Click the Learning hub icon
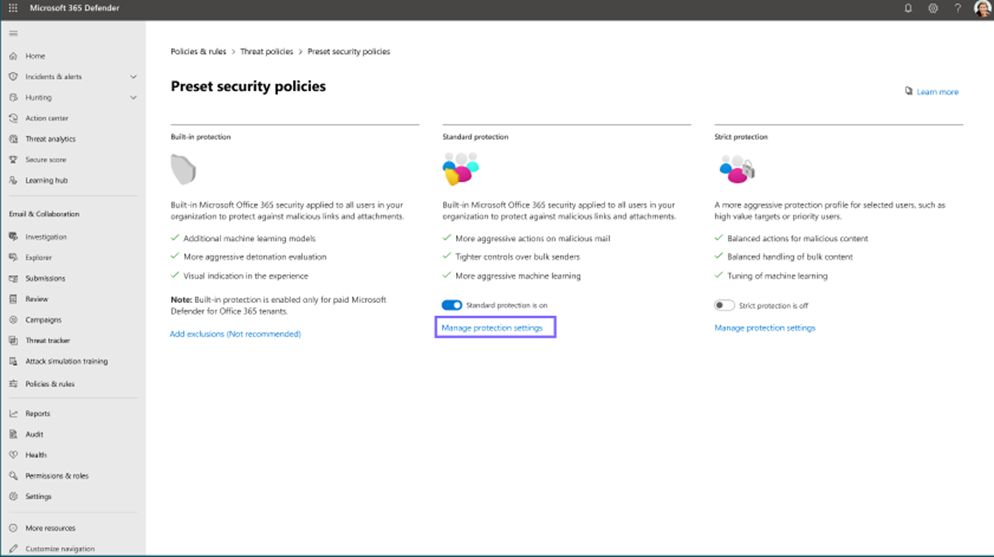994x557 pixels. [13, 180]
